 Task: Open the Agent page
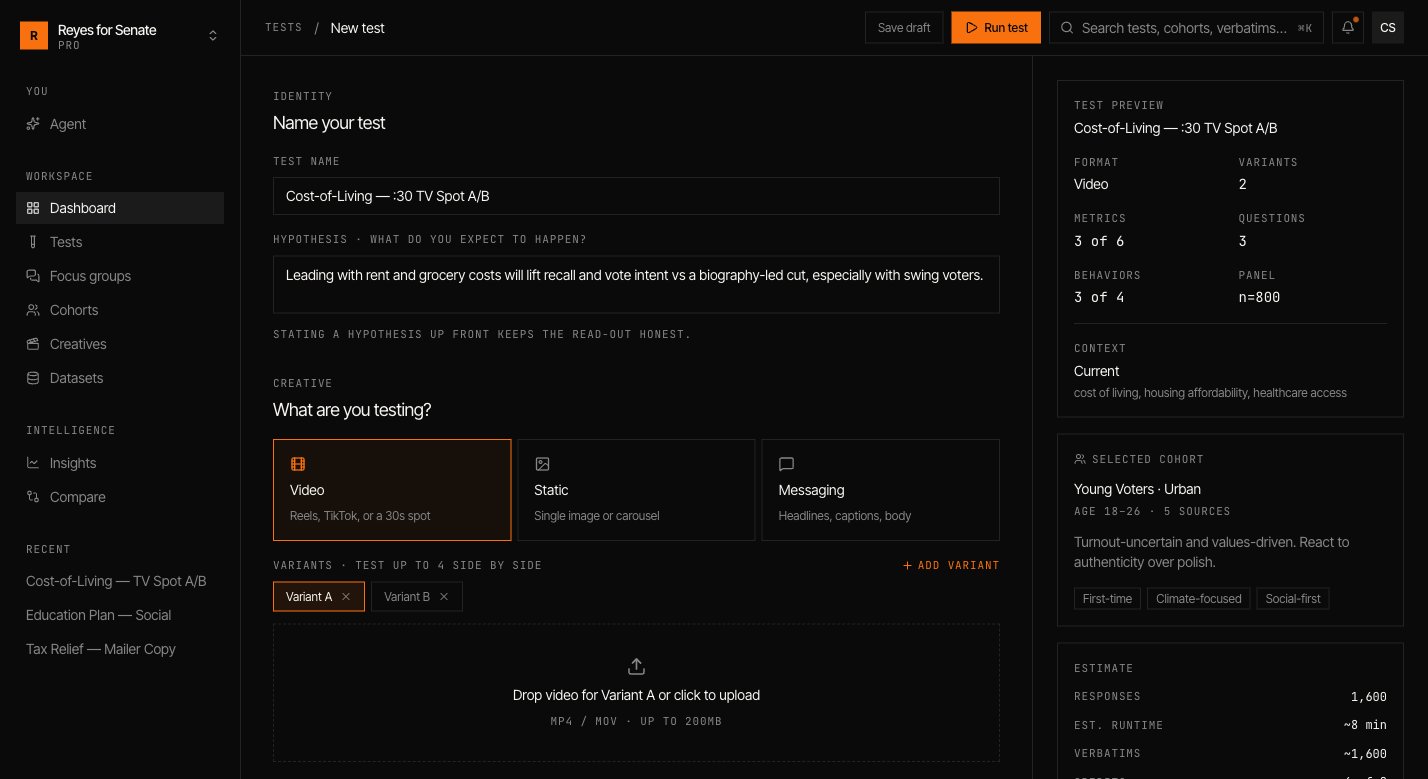click(120, 124)
